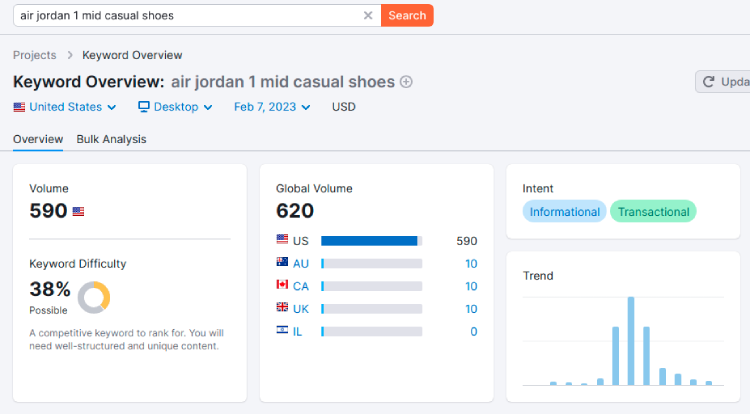Open the Feb 7, 2023 date dropdown
Viewport: 750px width, 414px height.
point(272,107)
